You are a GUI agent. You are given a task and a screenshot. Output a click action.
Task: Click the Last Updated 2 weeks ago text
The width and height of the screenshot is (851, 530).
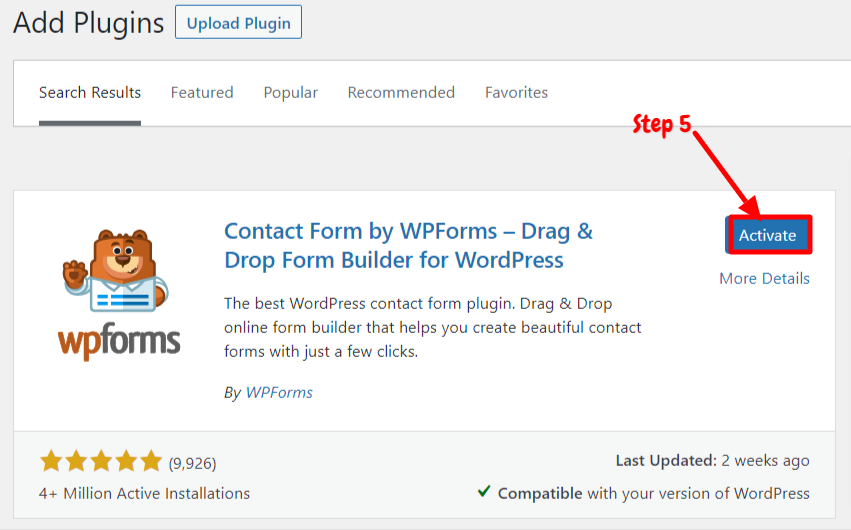click(x=712, y=461)
